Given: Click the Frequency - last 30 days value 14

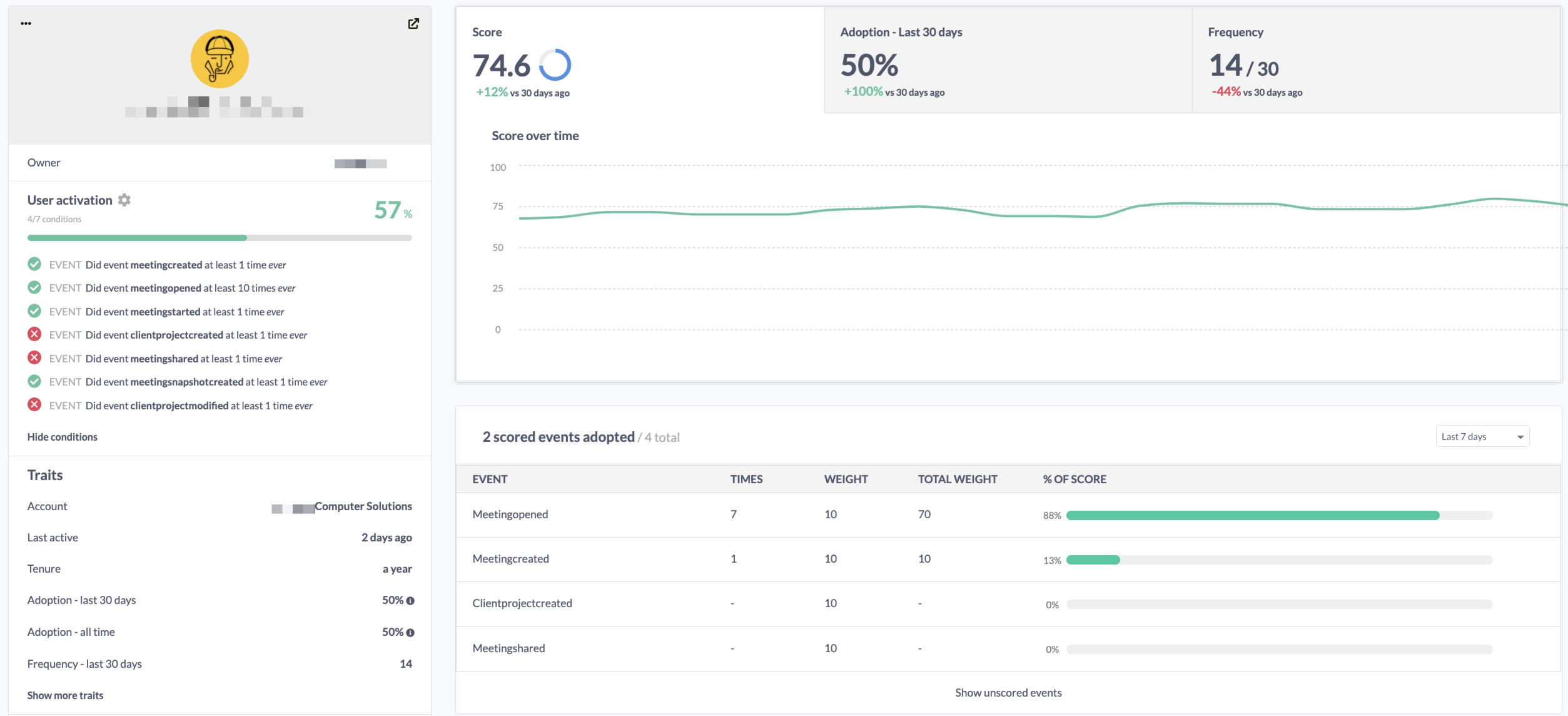Looking at the screenshot, I should (x=406, y=664).
